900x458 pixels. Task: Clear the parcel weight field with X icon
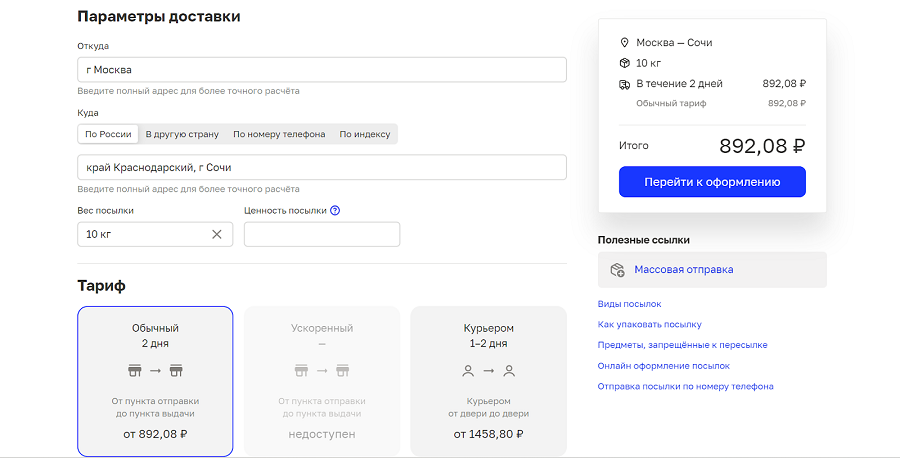click(x=217, y=234)
